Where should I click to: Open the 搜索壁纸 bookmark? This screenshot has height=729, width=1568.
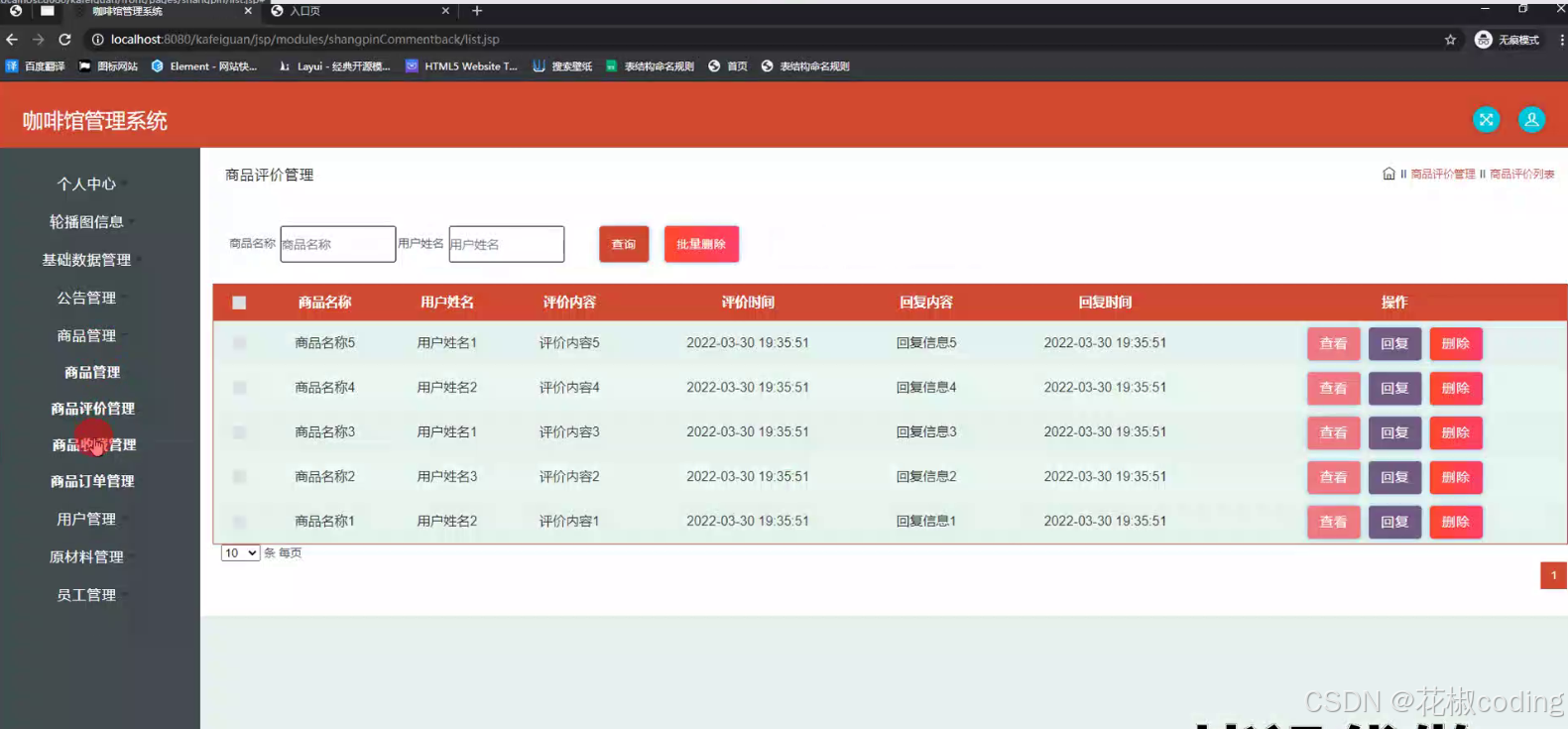562,66
